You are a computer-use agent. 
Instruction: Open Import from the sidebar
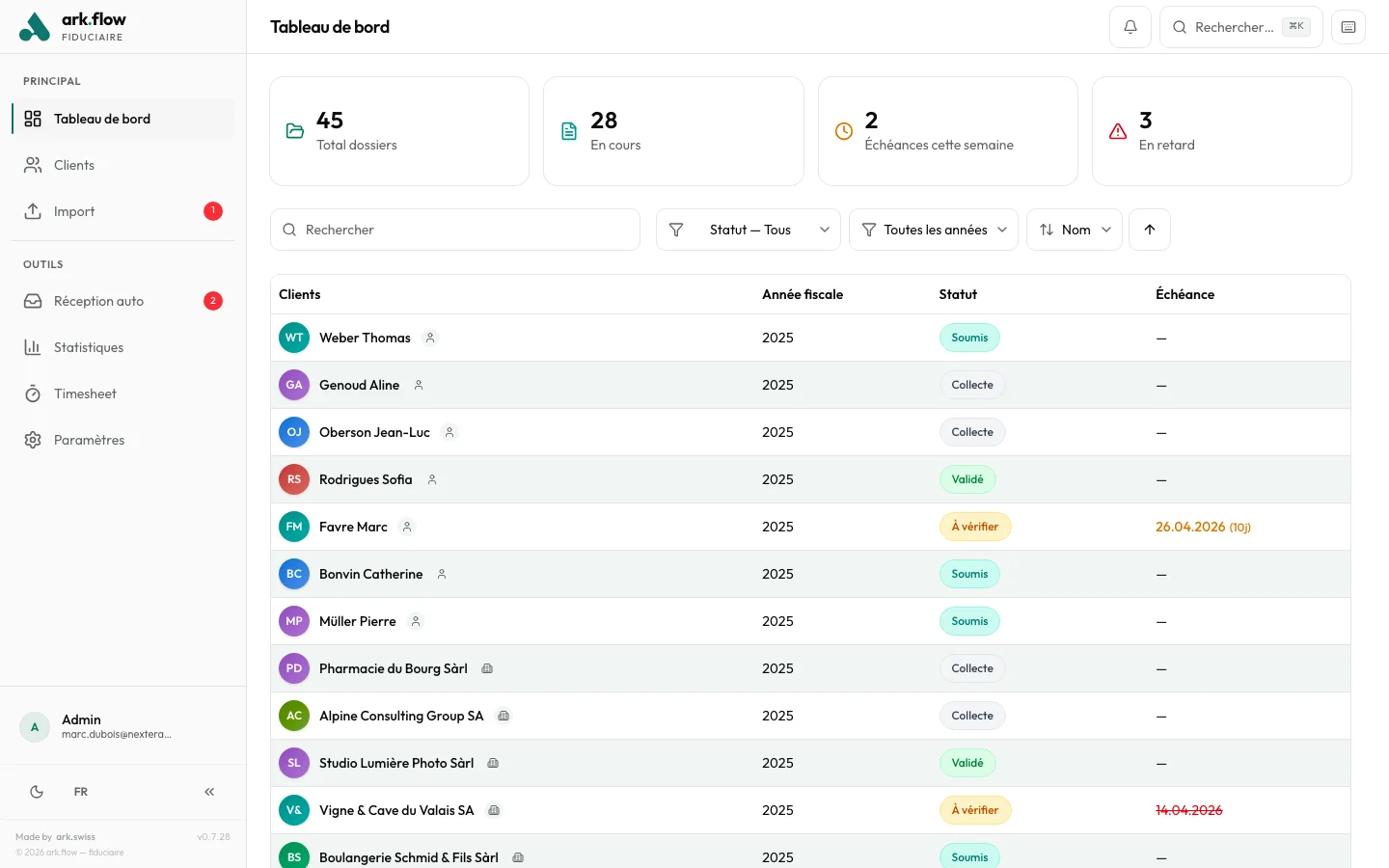(x=74, y=211)
